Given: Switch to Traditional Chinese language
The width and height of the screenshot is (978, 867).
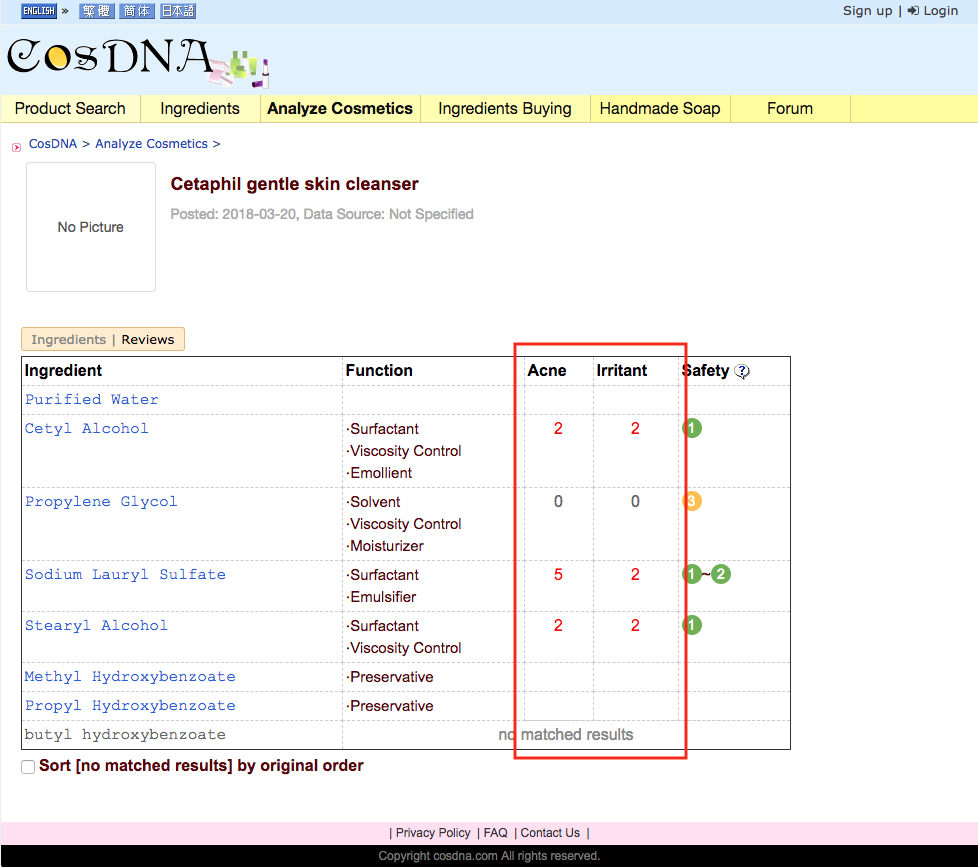Looking at the screenshot, I should (97, 11).
